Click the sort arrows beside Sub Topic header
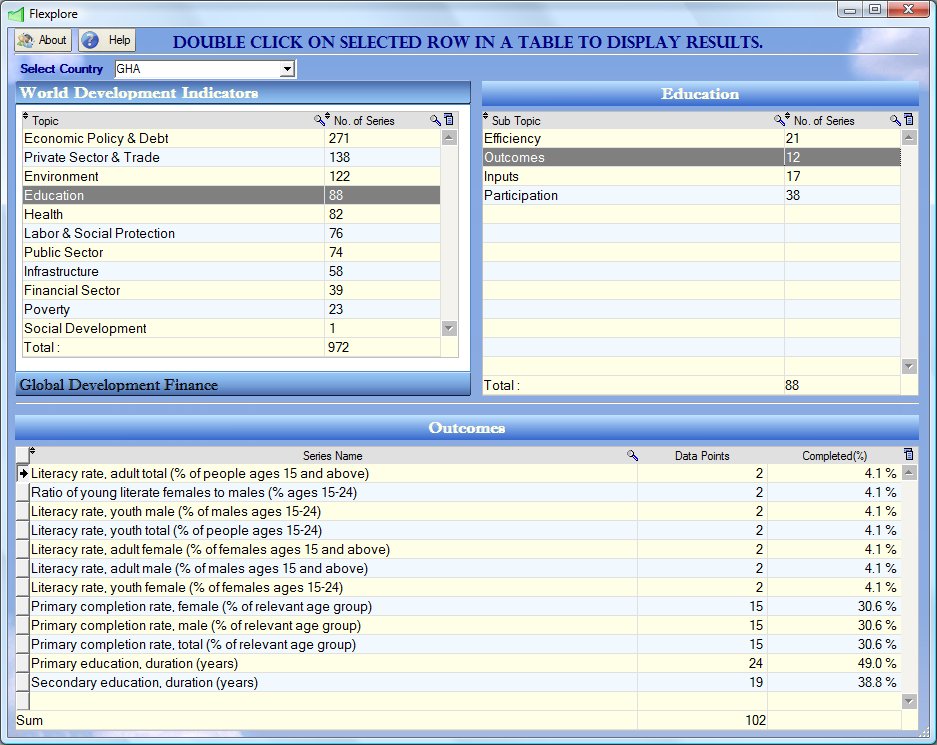 click(x=486, y=116)
